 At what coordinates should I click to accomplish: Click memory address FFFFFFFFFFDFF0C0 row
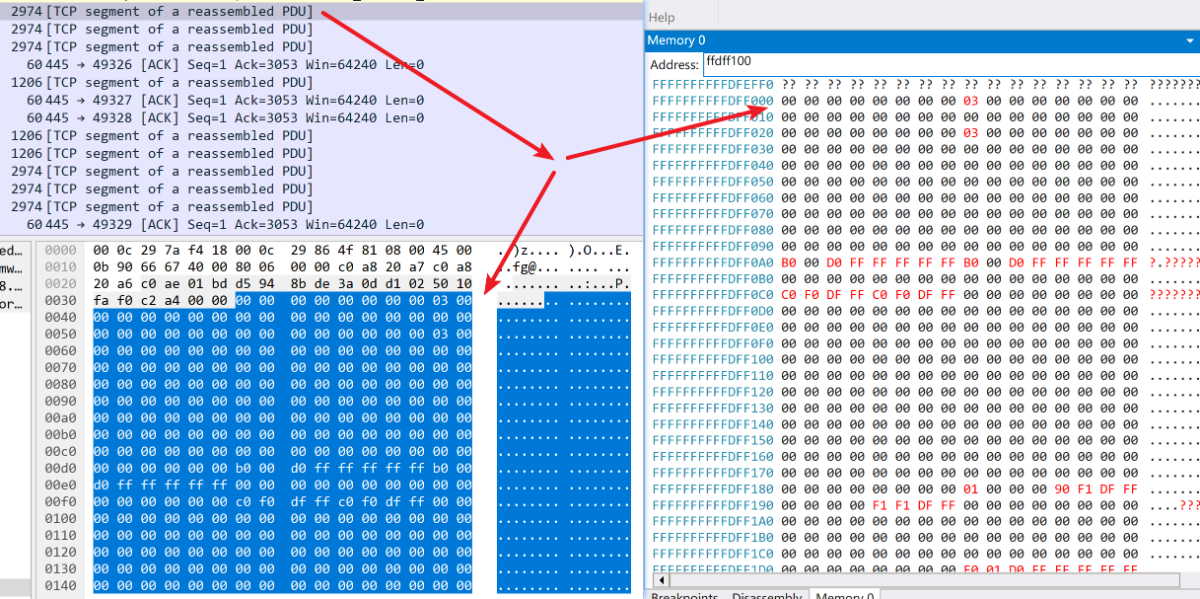pos(925,294)
